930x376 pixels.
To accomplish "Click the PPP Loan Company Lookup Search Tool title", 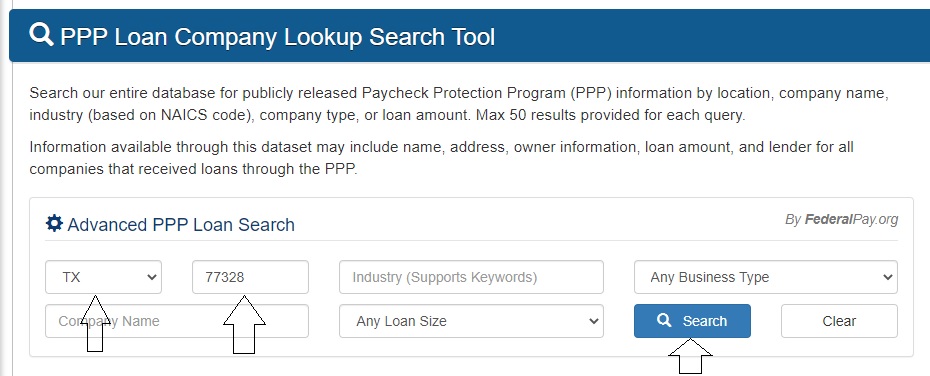I will pyautogui.click(x=278, y=37).
